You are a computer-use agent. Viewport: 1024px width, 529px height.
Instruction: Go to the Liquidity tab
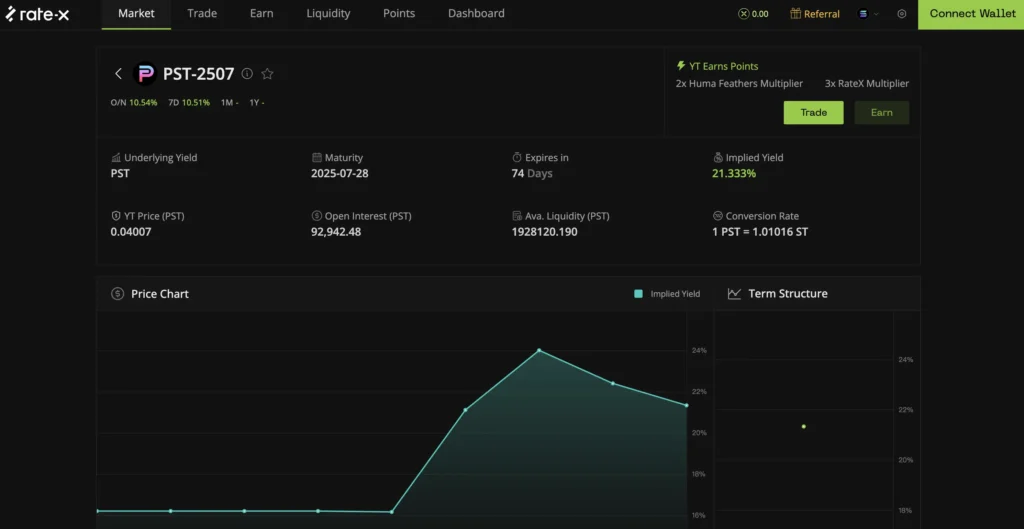(x=328, y=14)
